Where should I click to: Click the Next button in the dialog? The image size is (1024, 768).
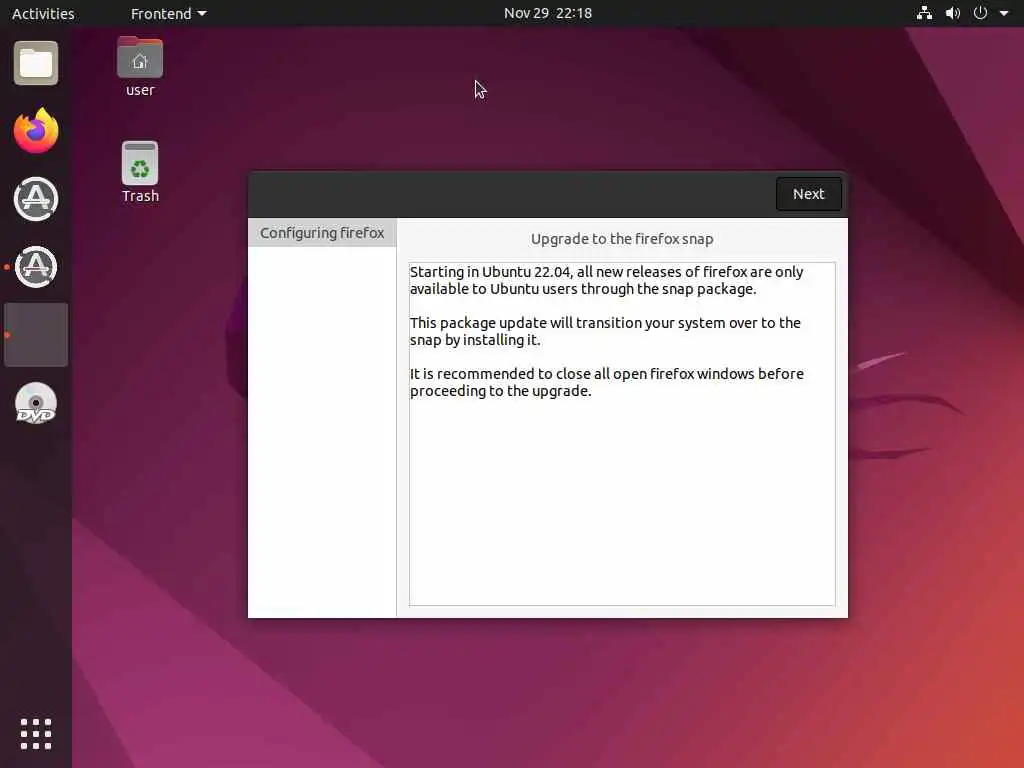click(x=808, y=194)
